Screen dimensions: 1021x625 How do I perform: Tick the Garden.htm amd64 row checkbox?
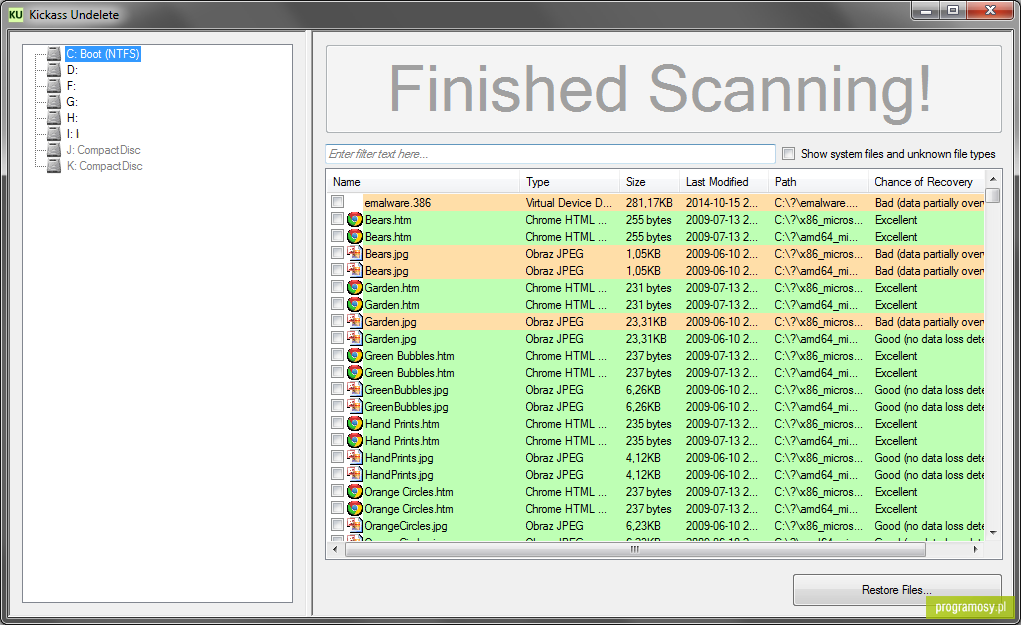click(337, 304)
